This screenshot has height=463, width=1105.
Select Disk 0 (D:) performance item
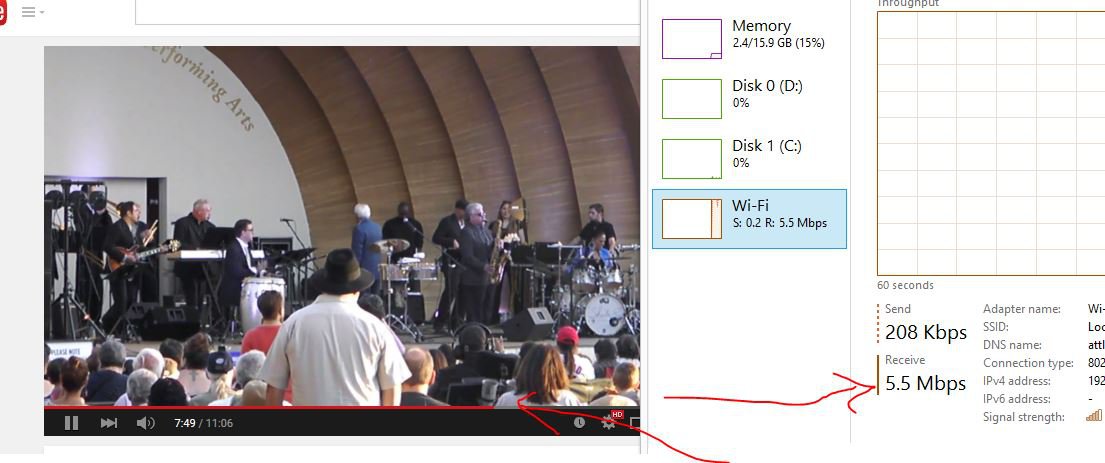point(749,99)
